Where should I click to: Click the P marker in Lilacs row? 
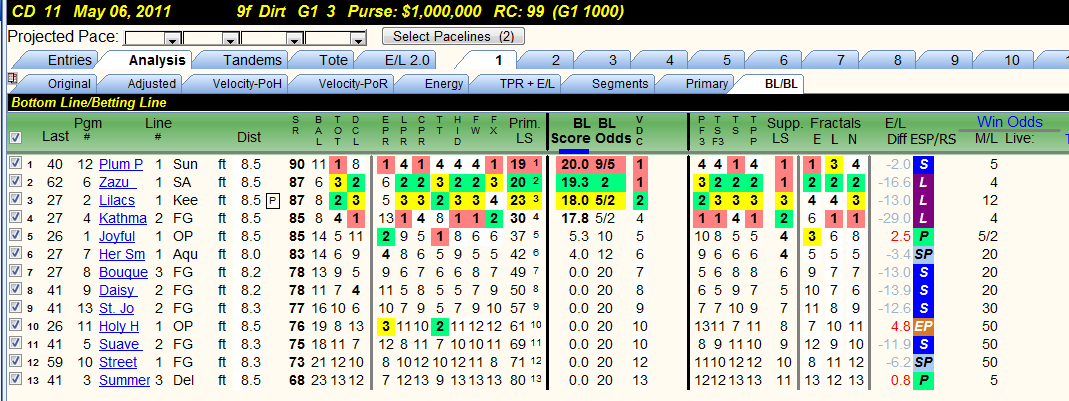click(272, 200)
